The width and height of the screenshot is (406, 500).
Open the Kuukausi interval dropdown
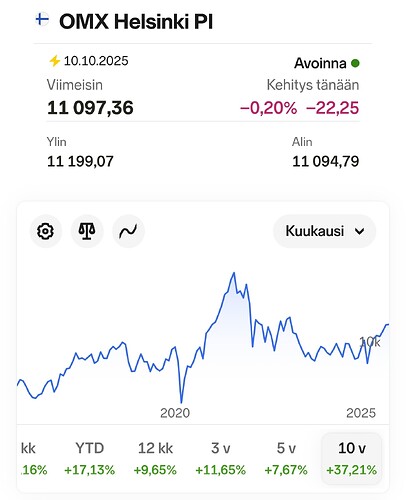[324, 231]
